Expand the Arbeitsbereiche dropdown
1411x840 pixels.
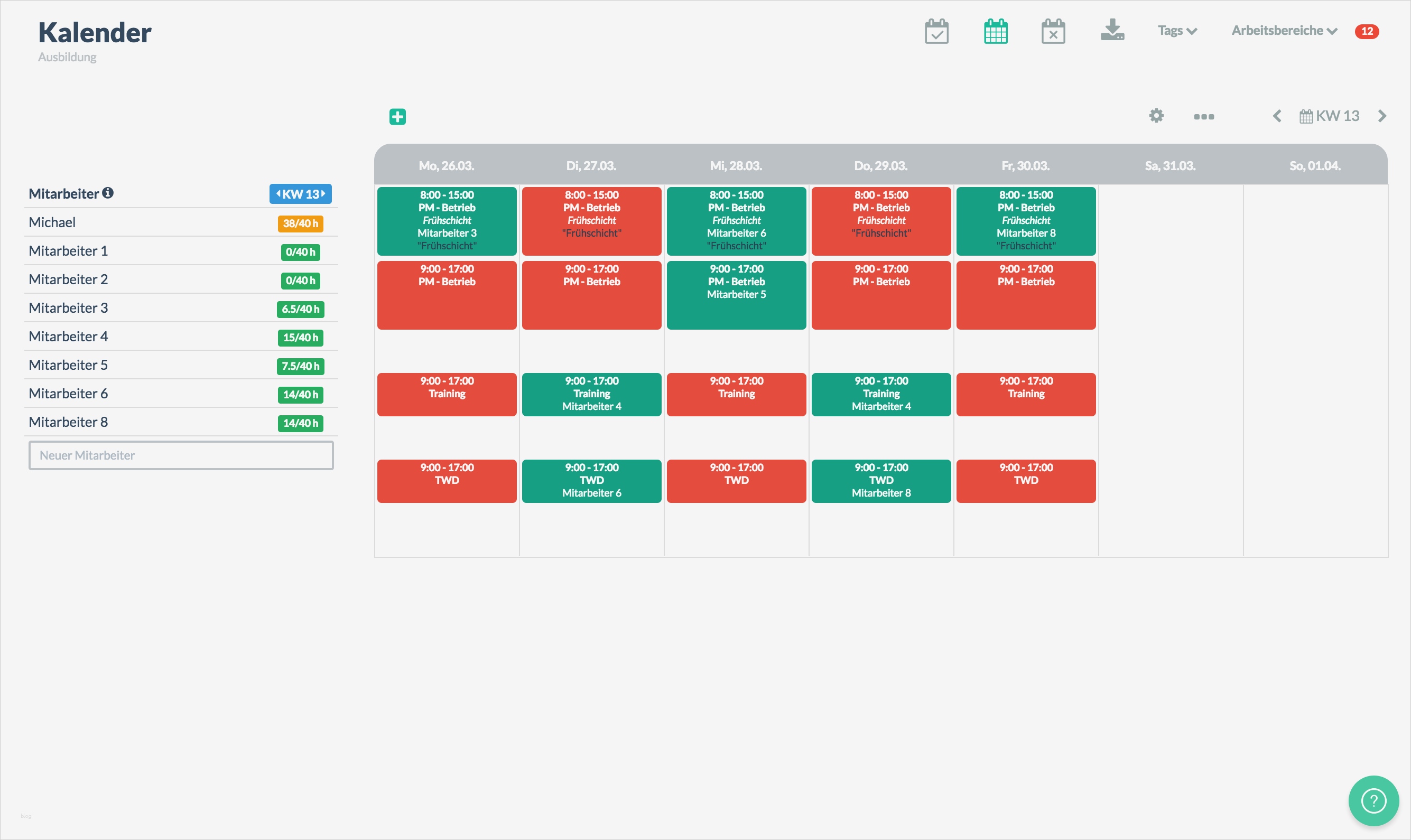(1284, 31)
